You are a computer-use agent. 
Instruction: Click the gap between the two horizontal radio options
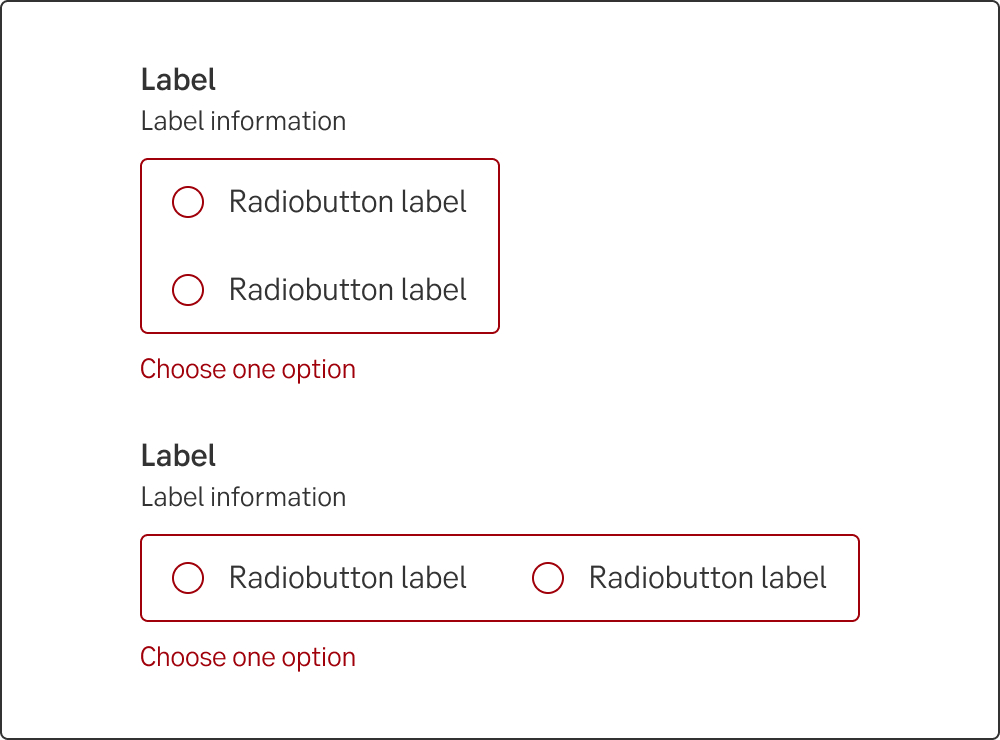(x=500, y=578)
